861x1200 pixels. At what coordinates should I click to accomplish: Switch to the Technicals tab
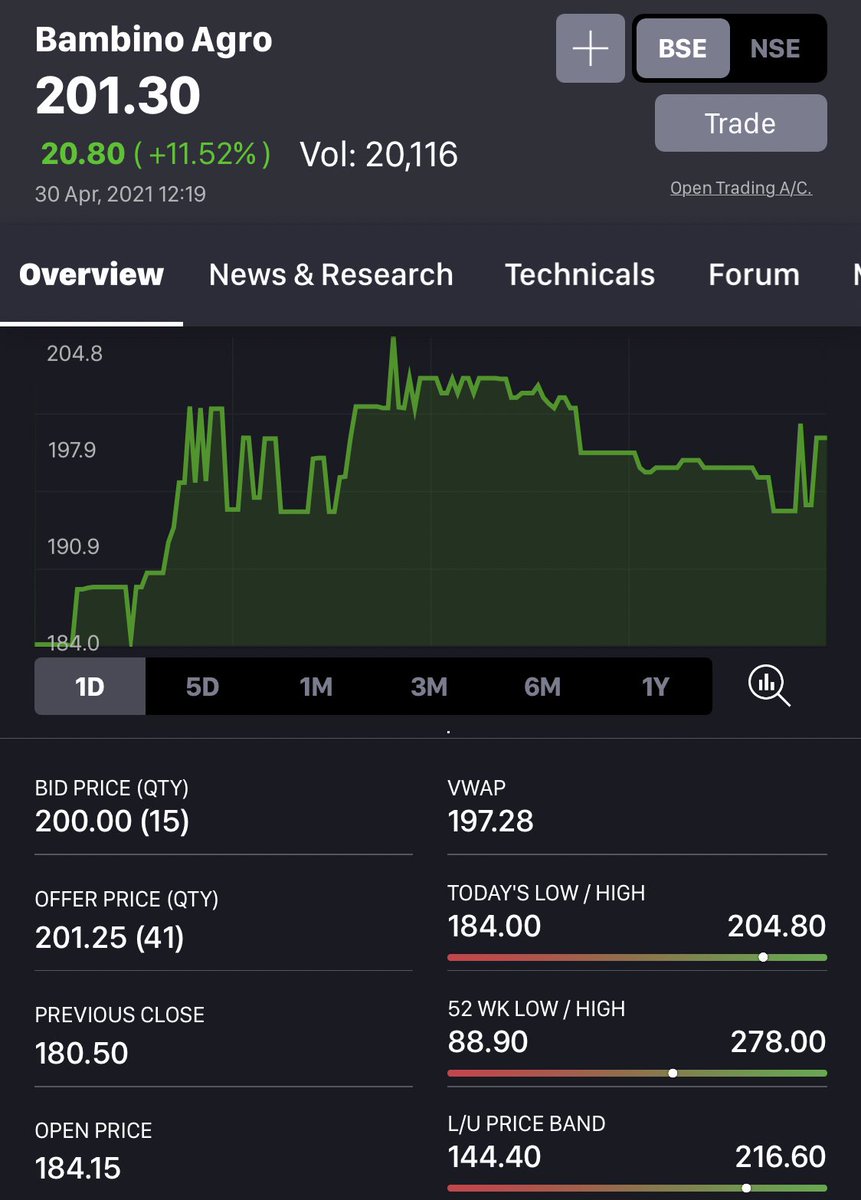580,275
